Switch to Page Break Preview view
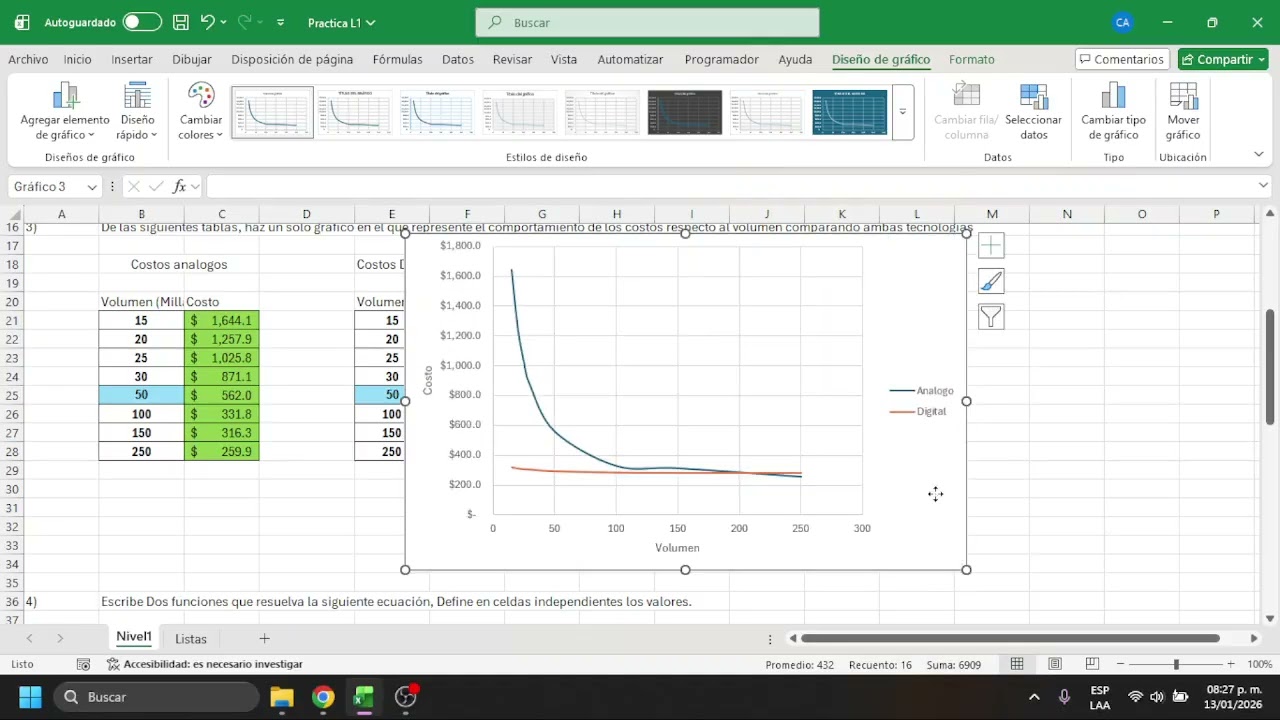Image resolution: width=1280 pixels, height=720 pixels. 1092,664
